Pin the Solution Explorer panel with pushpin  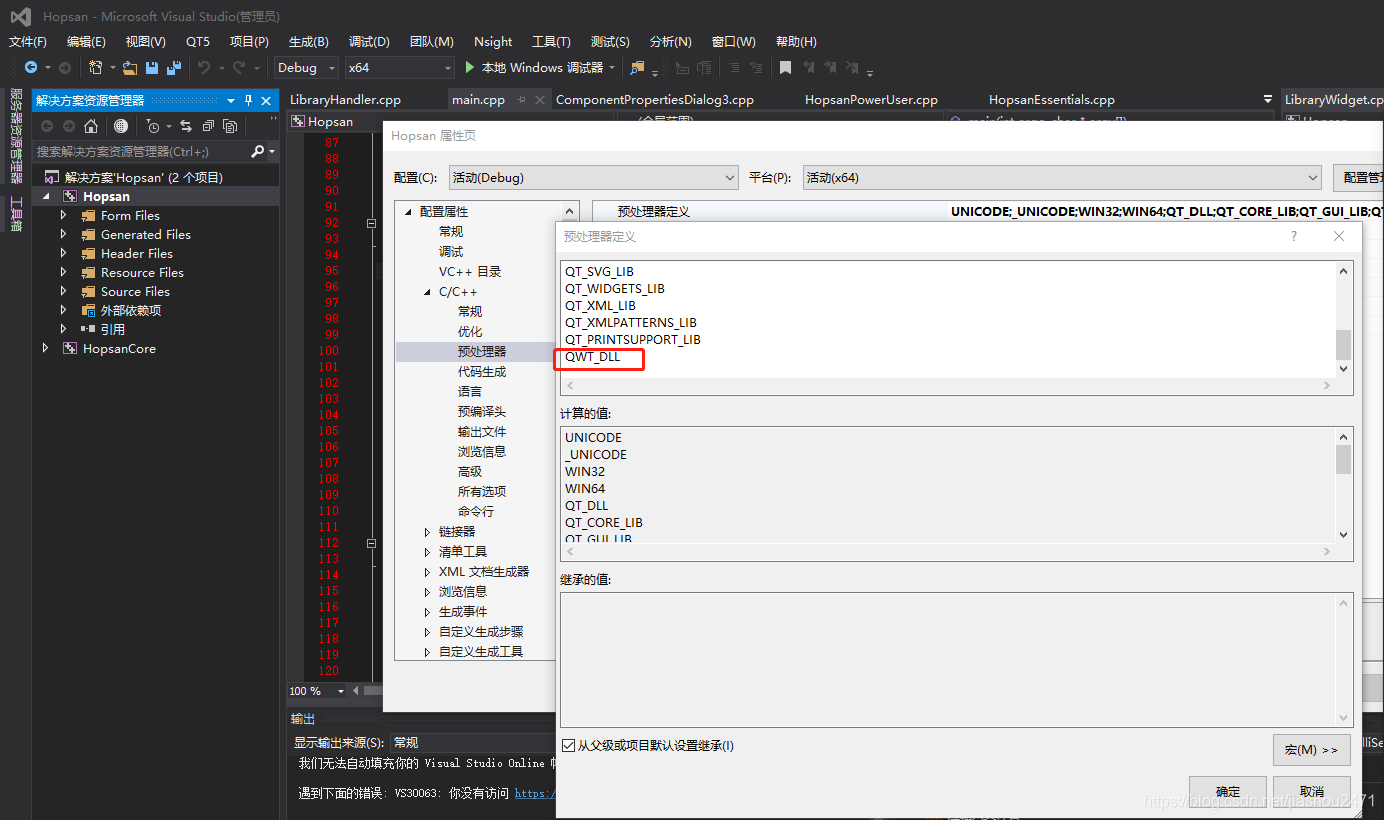pos(249,101)
